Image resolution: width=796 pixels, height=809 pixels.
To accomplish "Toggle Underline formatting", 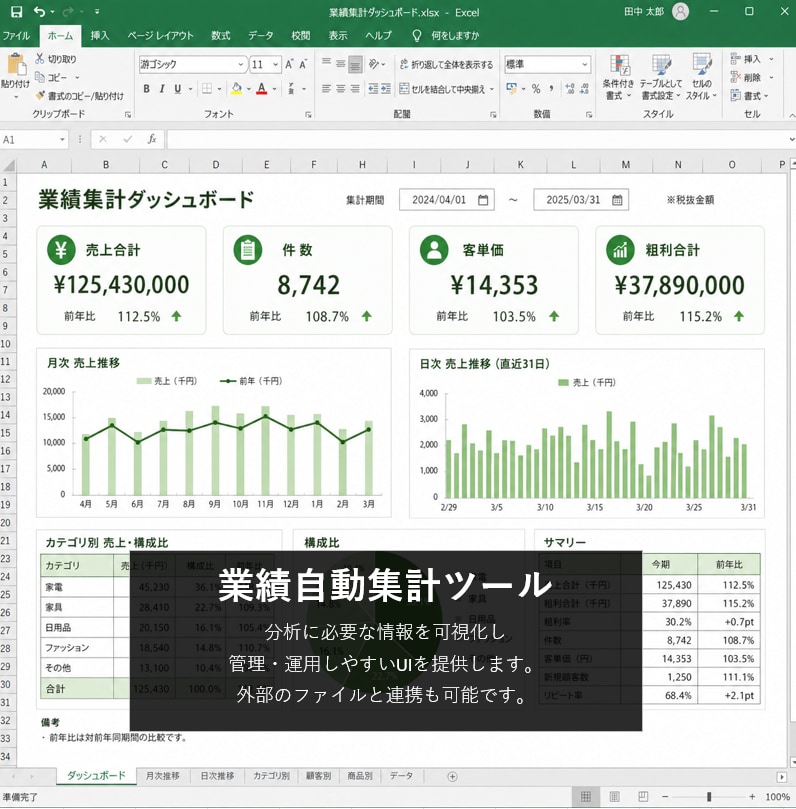I will (177, 89).
